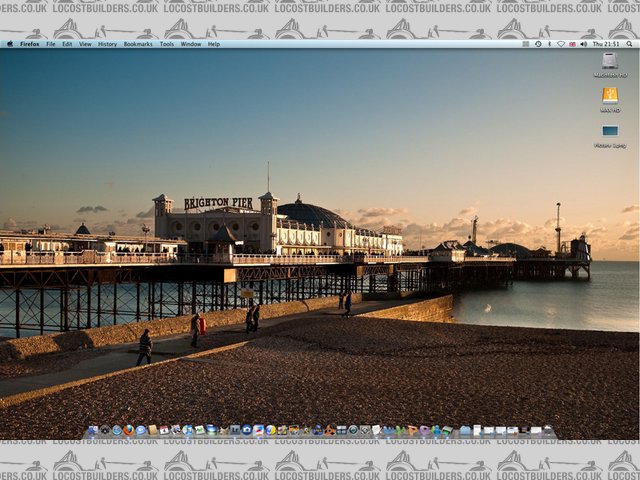Open the Bookmarks menu
Image resolution: width=640 pixels, height=480 pixels.
coord(138,44)
